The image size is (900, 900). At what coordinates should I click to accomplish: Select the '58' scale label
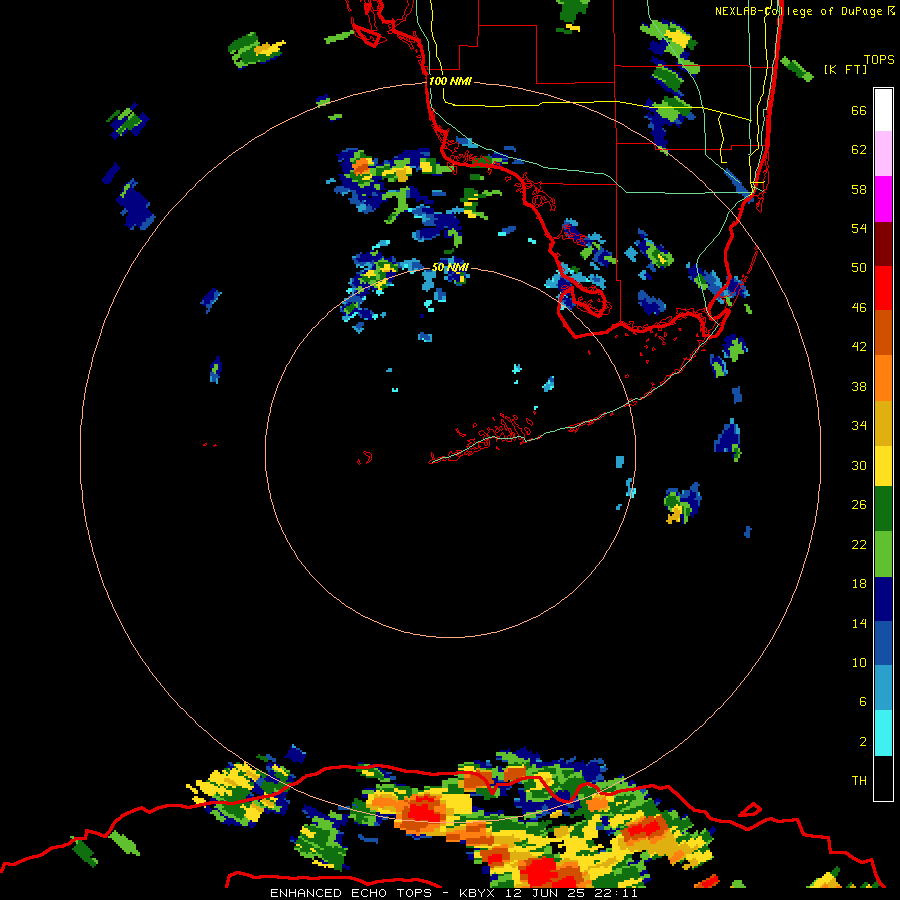coord(859,189)
